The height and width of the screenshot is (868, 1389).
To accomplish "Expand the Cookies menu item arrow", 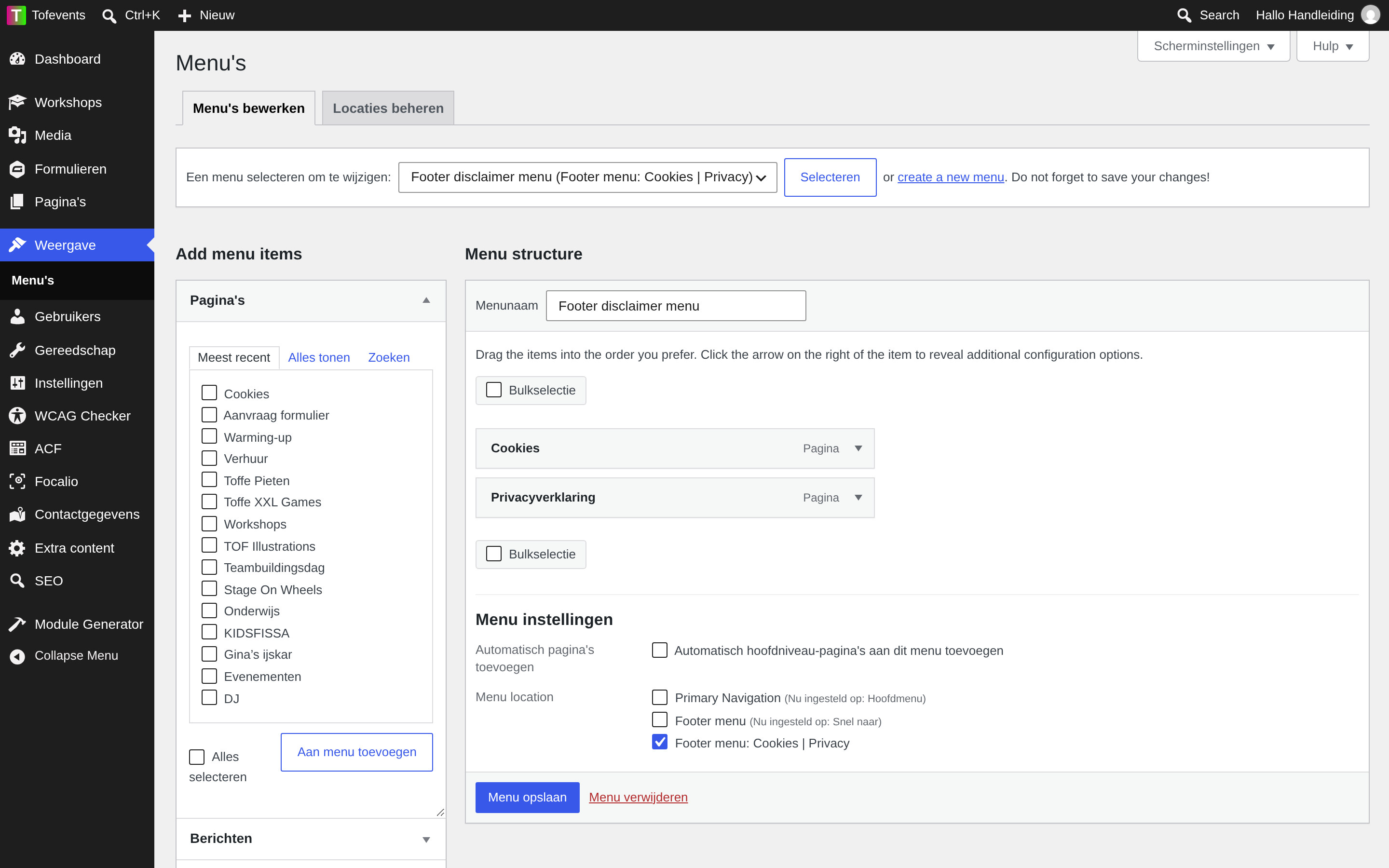I will coord(858,448).
